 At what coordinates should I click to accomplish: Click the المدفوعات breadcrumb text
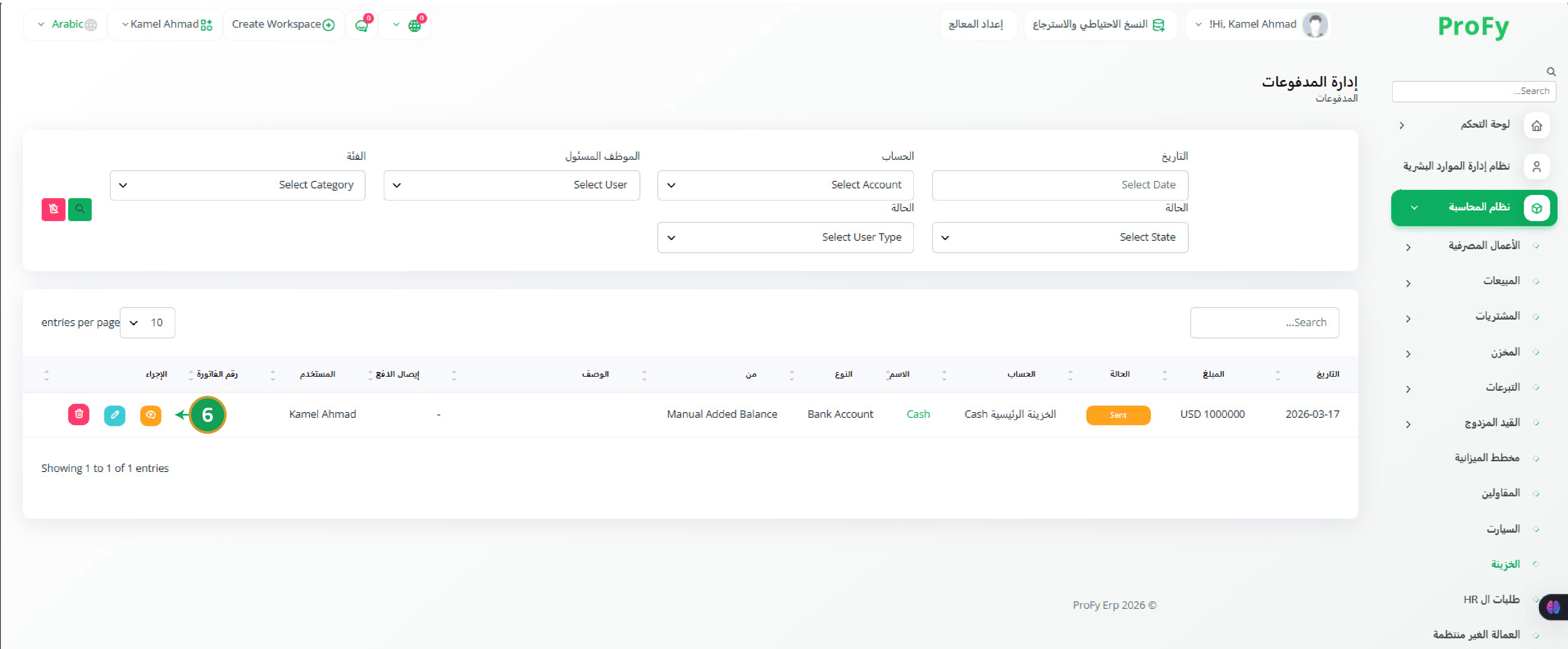pos(1336,98)
